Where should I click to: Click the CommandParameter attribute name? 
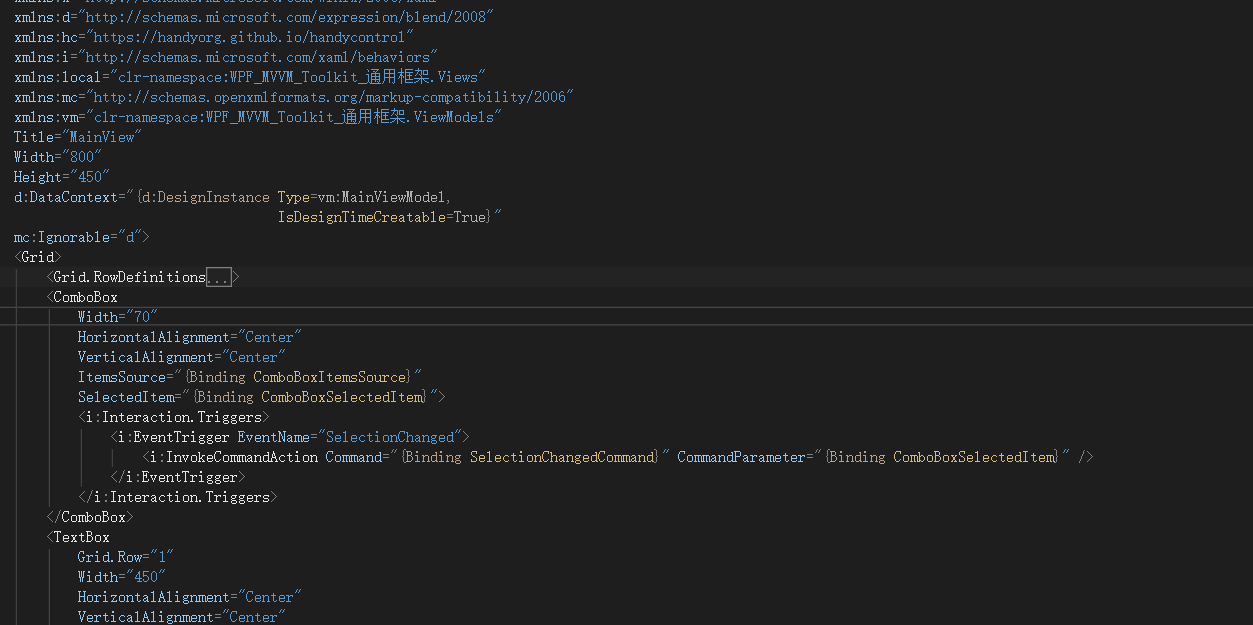point(741,457)
